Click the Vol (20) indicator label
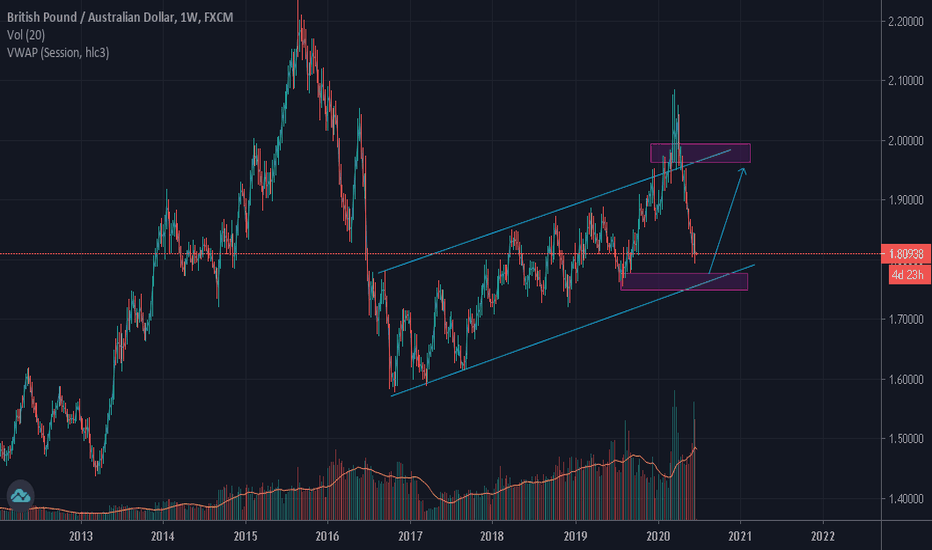Screen dimensions: 932x550 [x=26, y=35]
